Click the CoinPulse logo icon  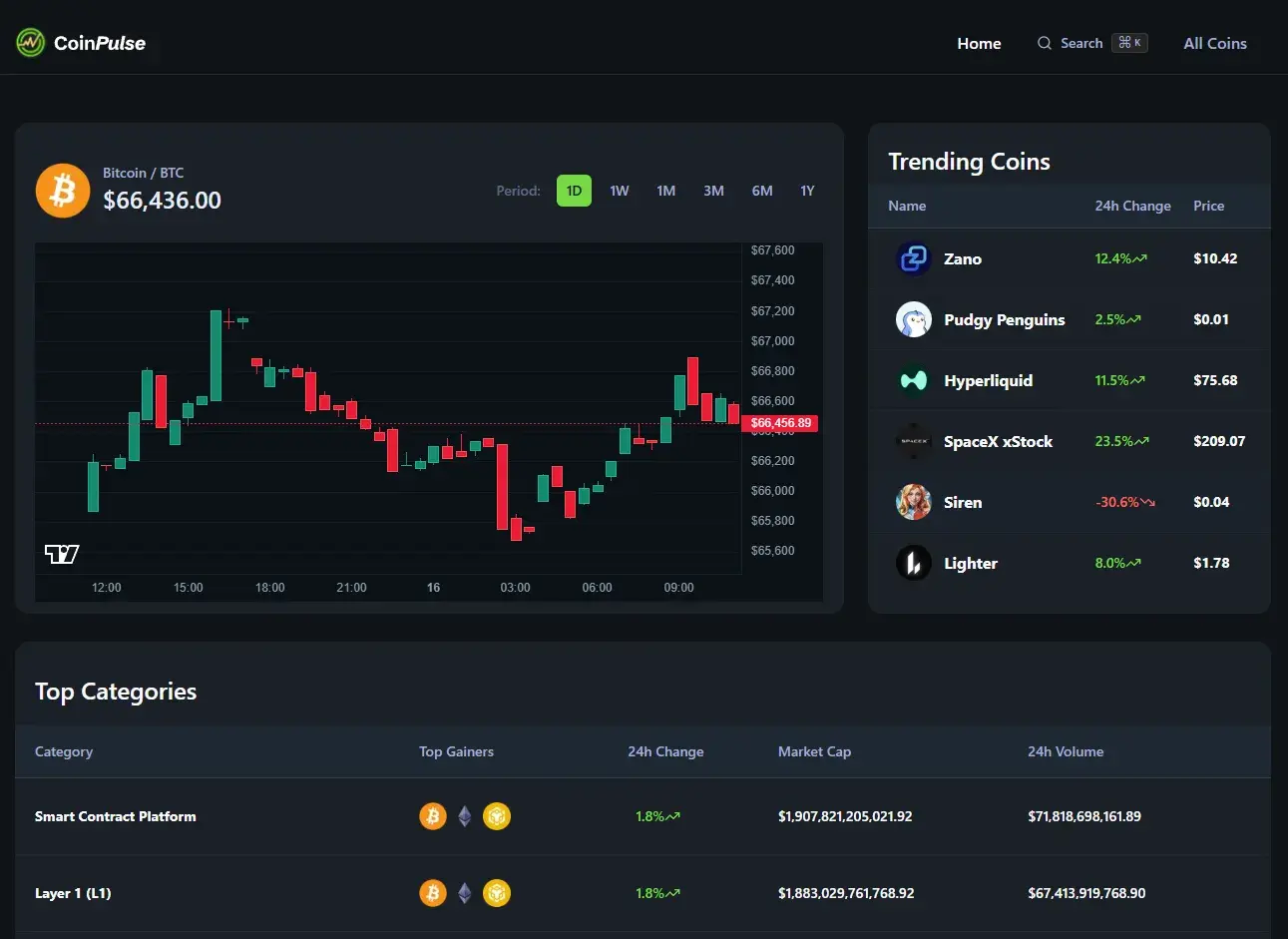31,43
